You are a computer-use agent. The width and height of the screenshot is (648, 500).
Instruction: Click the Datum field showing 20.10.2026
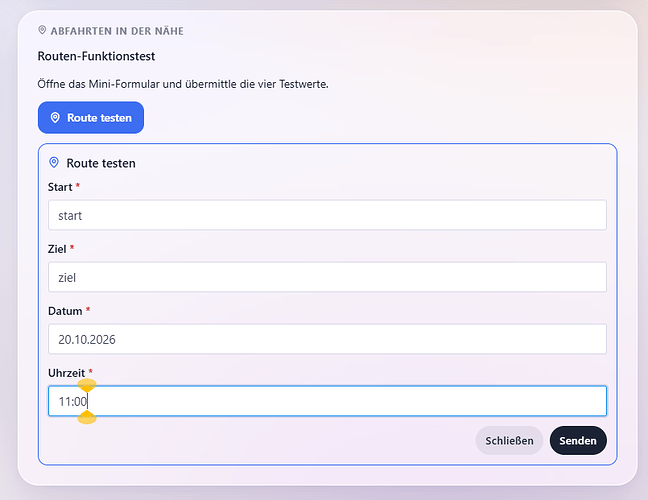(327, 339)
